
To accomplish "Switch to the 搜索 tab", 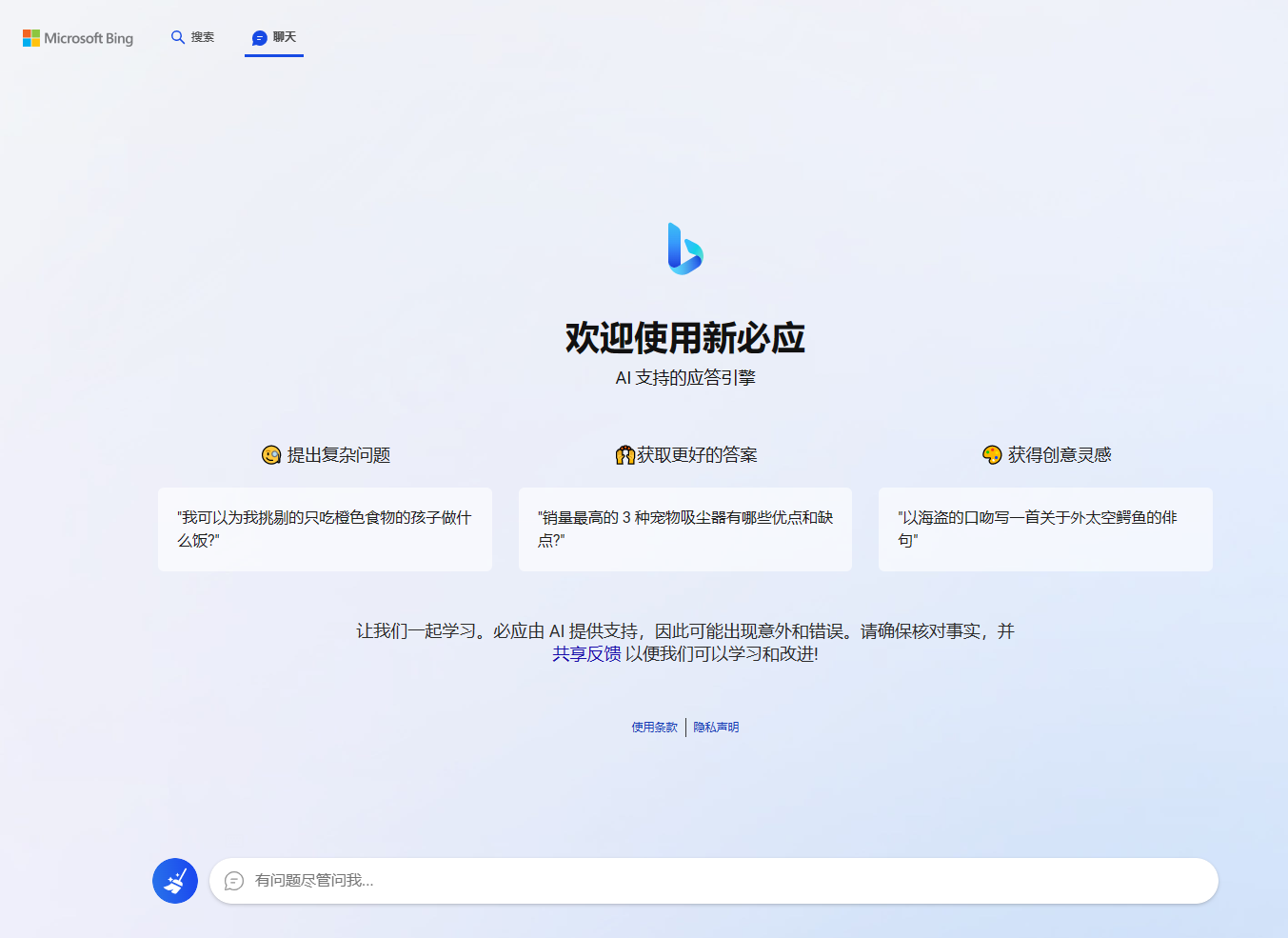I will coord(193,37).
